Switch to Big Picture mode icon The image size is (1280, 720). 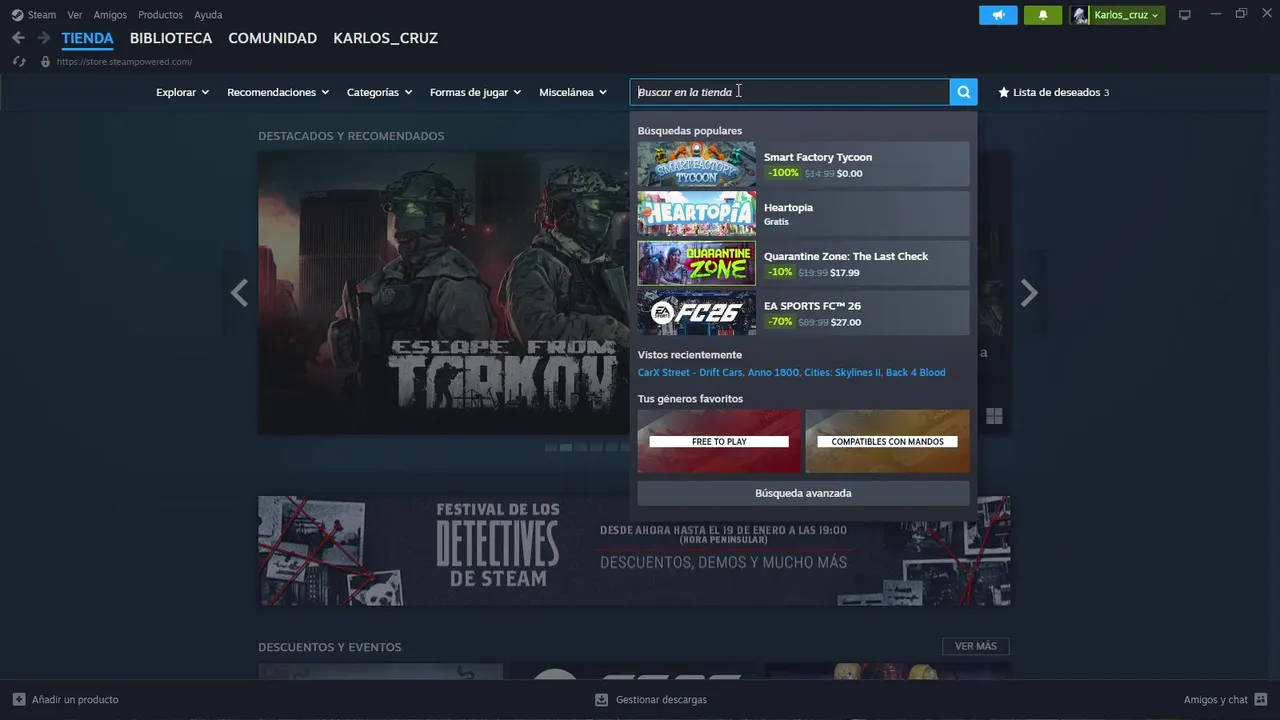[1185, 15]
